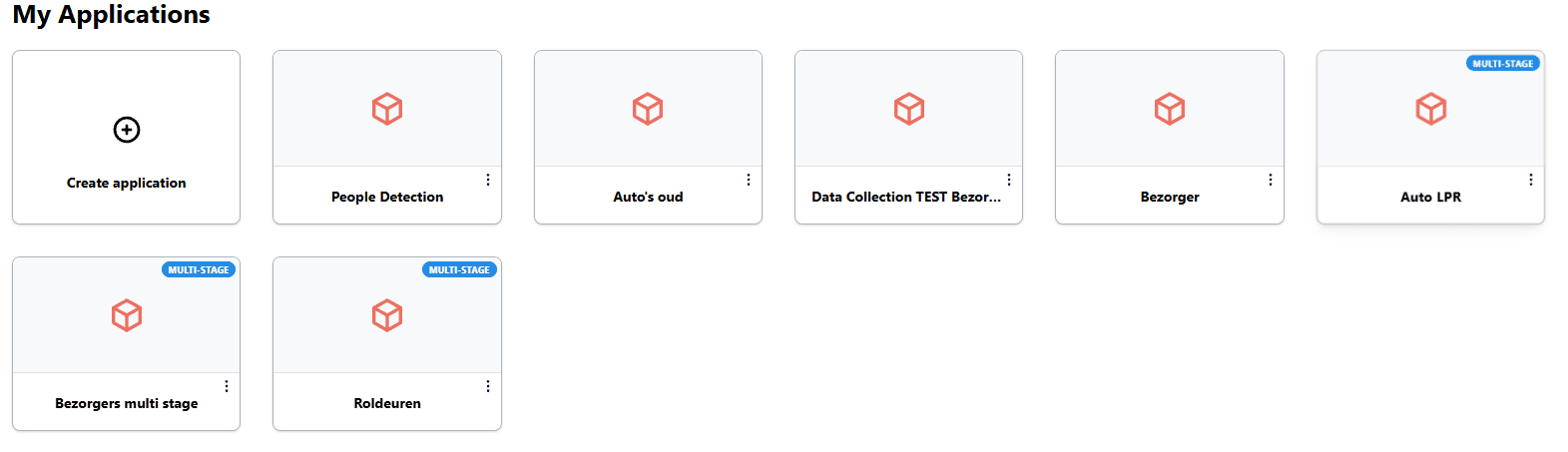Open the Auto's oud options menu
The width and height of the screenshot is (1568, 452).
[749, 180]
